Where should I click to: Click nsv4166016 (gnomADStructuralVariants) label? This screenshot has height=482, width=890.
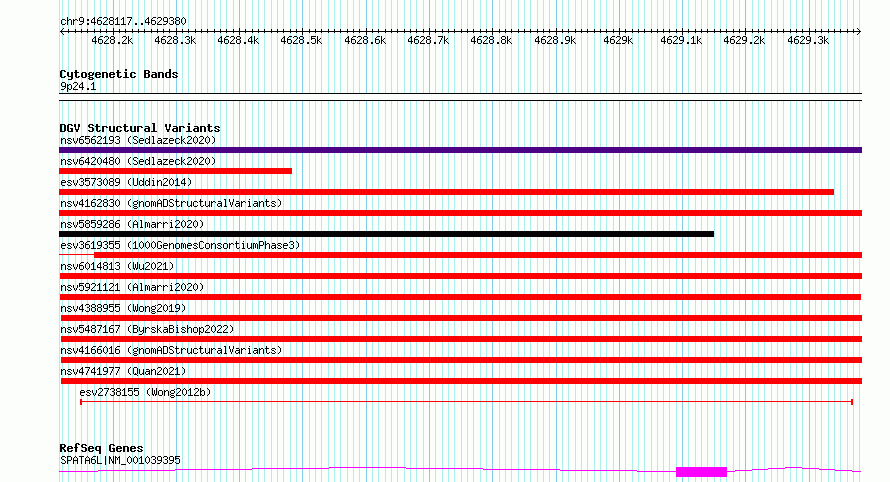(171, 350)
